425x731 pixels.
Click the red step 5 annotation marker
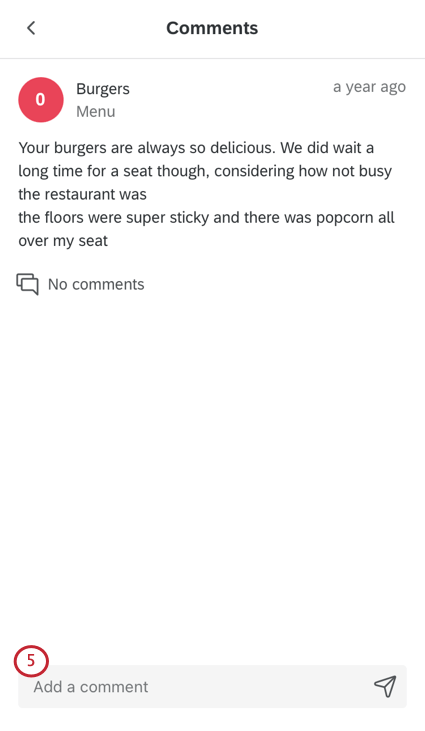31,661
